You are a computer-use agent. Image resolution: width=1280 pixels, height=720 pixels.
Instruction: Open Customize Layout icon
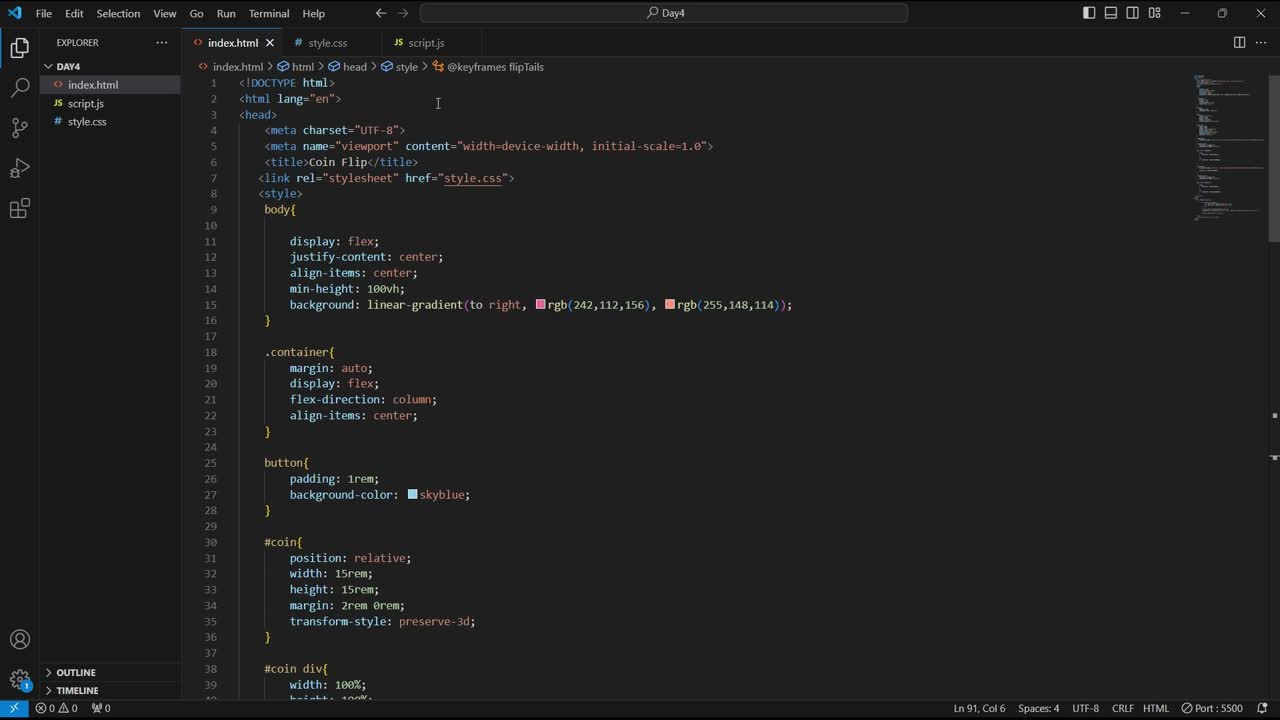[1155, 13]
